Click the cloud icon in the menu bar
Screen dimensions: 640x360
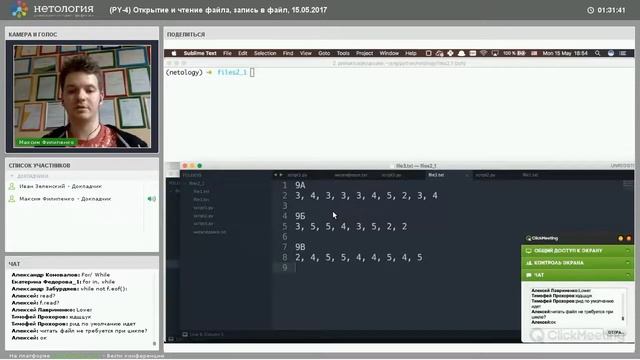coord(461,53)
